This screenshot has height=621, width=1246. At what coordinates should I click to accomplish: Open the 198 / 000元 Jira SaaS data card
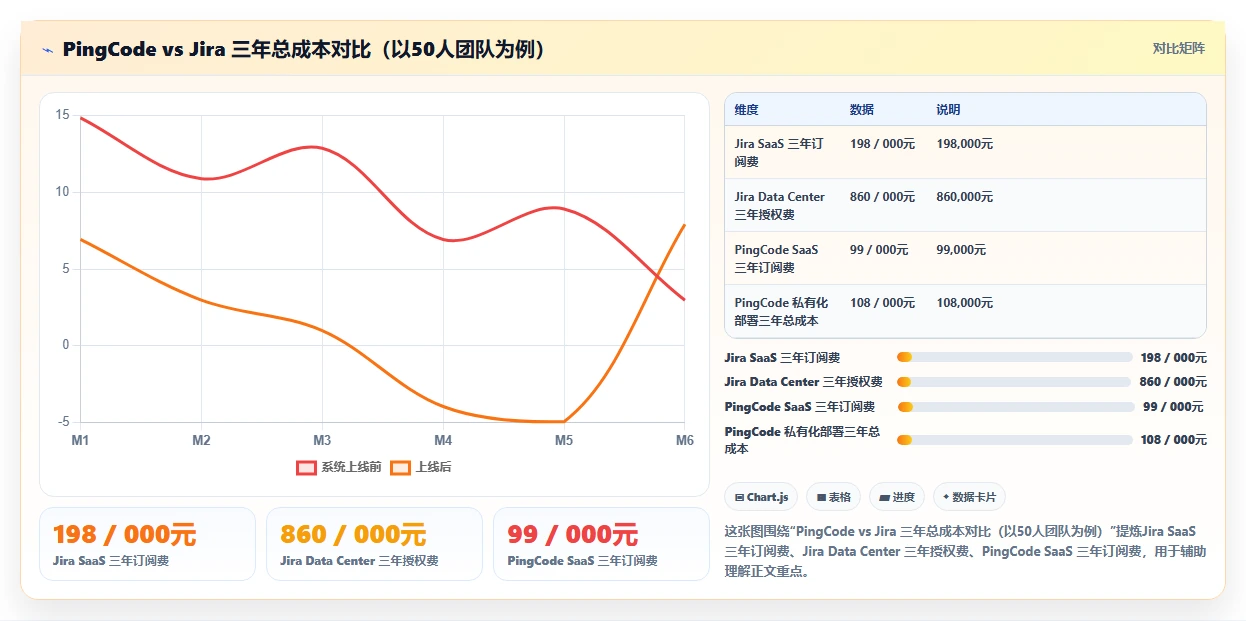147,544
